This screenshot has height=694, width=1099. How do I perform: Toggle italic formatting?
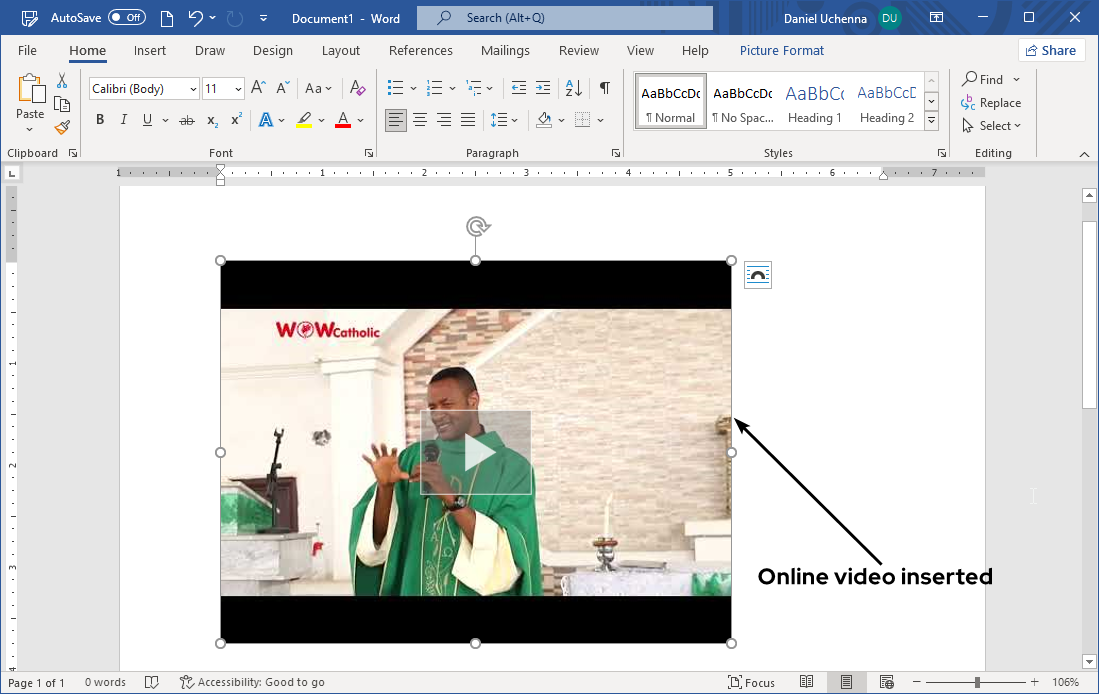[x=123, y=119]
